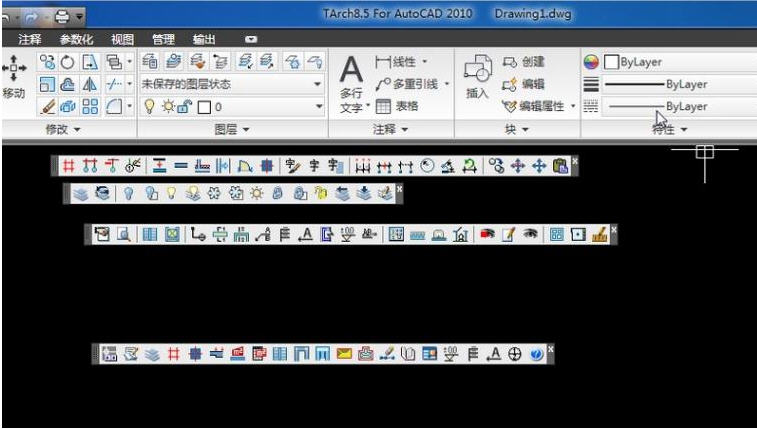
Task: Click the red eye hide icon, third toolbar
Action: 487,235
